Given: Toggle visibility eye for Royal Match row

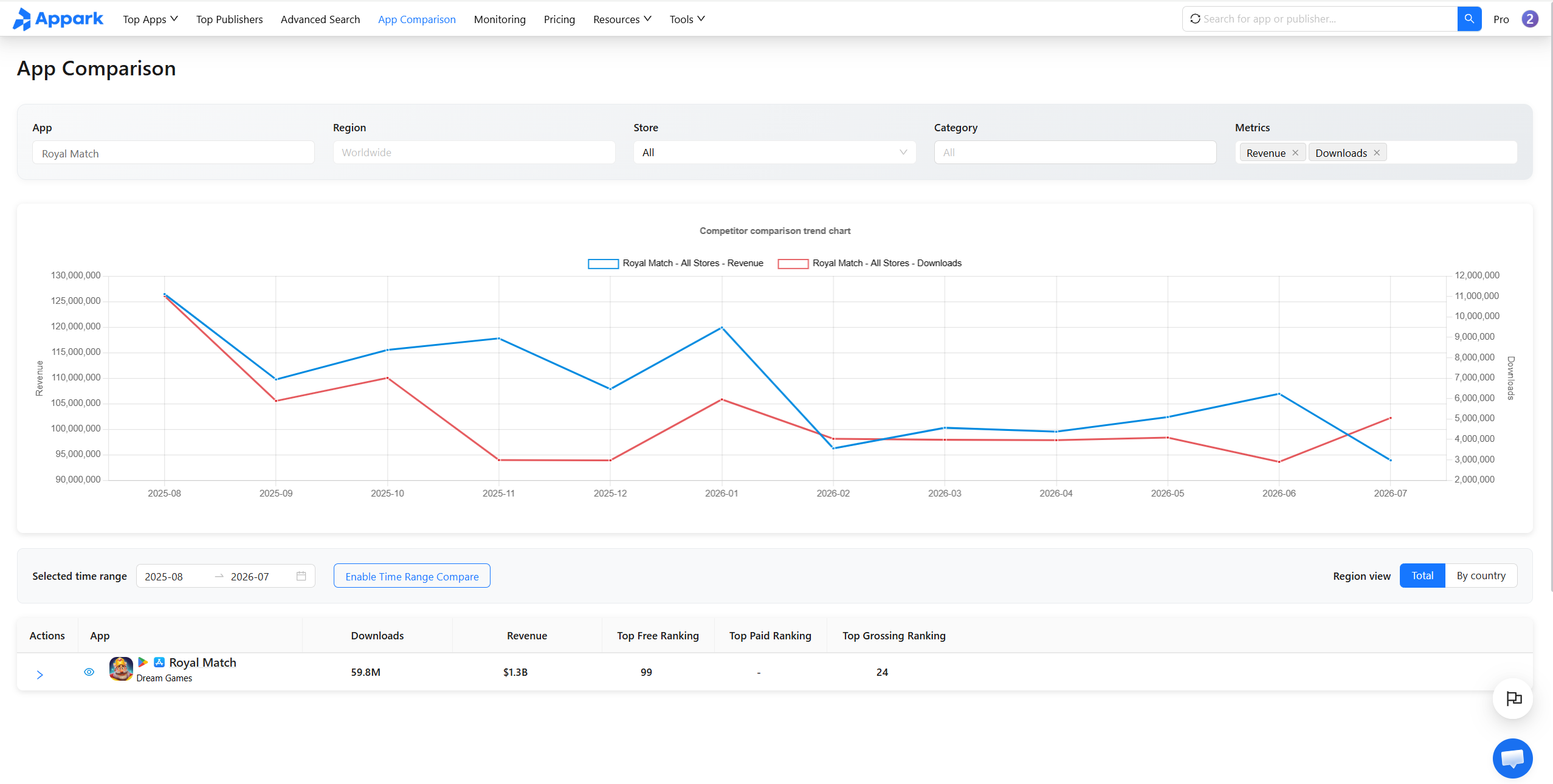Looking at the screenshot, I should click(89, 672).
